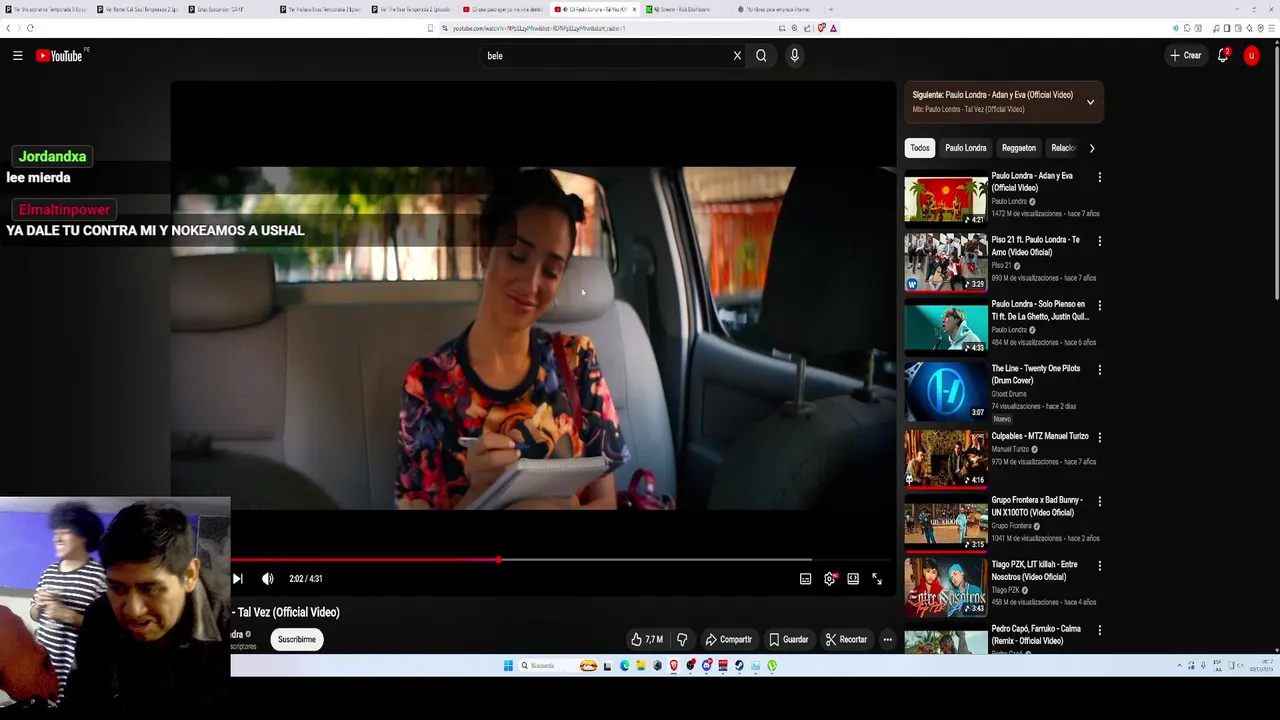Viewport: 1280px width, 720px height.
Task: Open Solo Pienso en Ti video title
Action: click(1039, 310)
